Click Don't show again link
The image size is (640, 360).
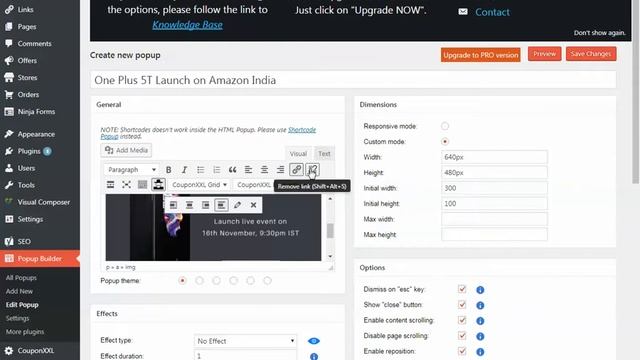[x=600, y=33]
